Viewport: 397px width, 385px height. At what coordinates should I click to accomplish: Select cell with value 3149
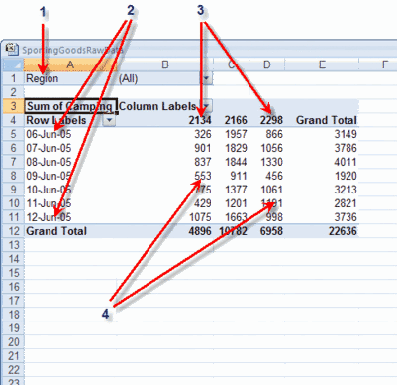tap(346, 134)
